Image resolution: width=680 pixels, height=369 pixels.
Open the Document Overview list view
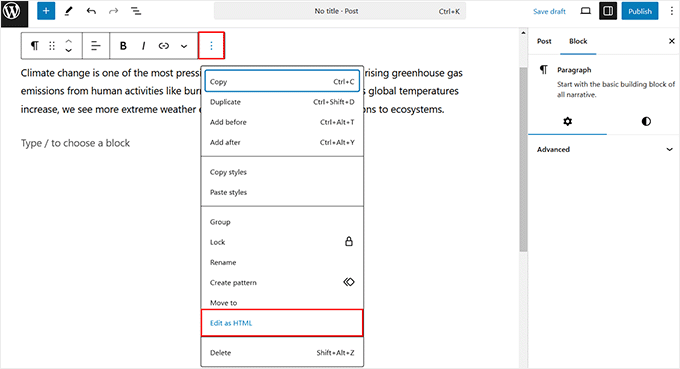point(136,11)
